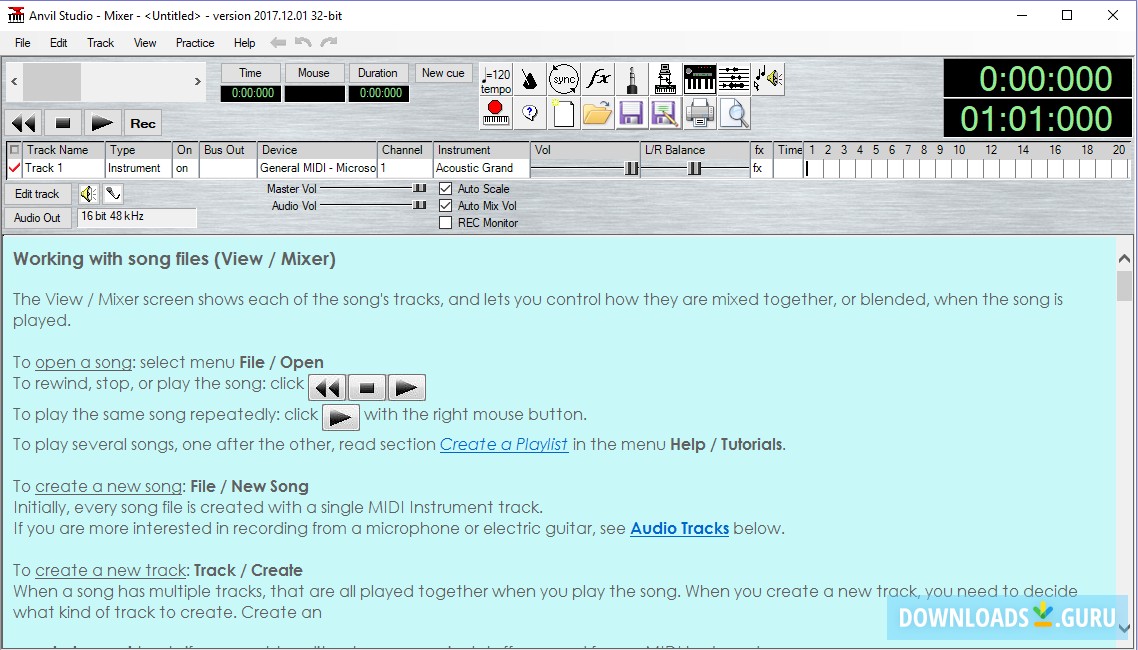The height and width of the screenshot is (650, 1138).
Task: Click the Track 1 Vol slider handle
Action: click(x=631, y=168)
